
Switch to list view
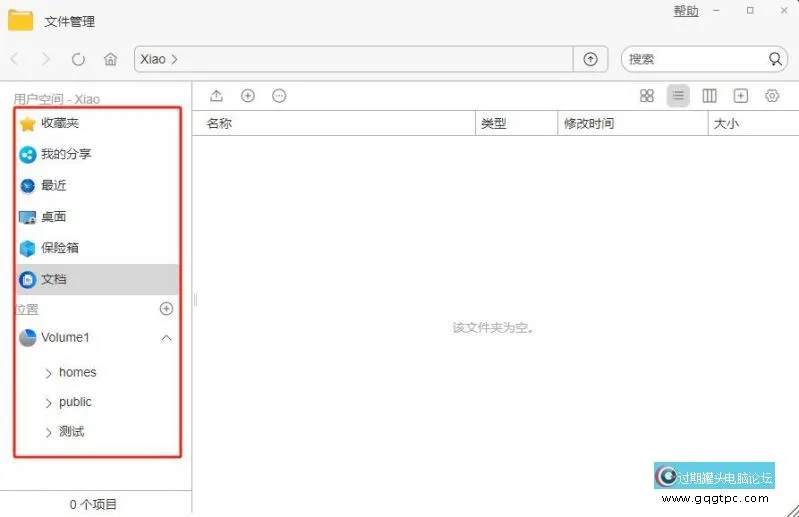(x=678, y=95)
